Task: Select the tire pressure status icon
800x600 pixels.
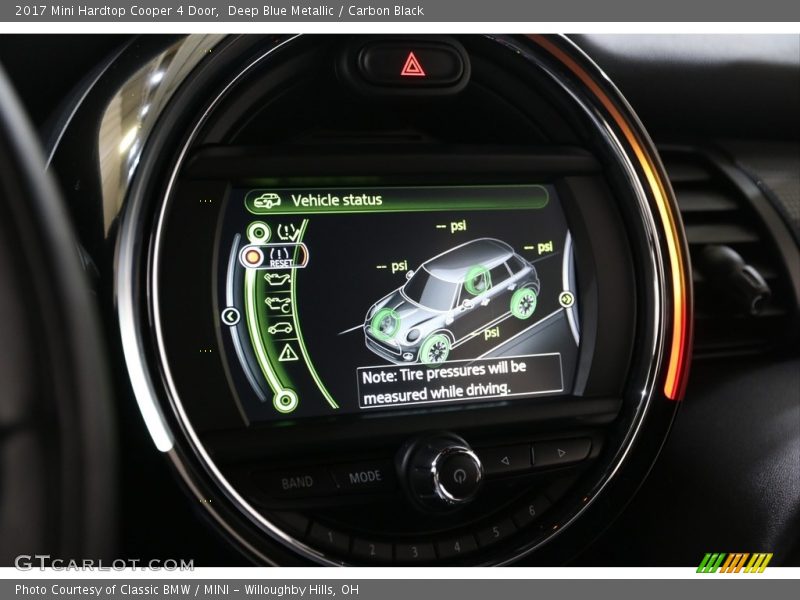Action: tap(287, 232)
